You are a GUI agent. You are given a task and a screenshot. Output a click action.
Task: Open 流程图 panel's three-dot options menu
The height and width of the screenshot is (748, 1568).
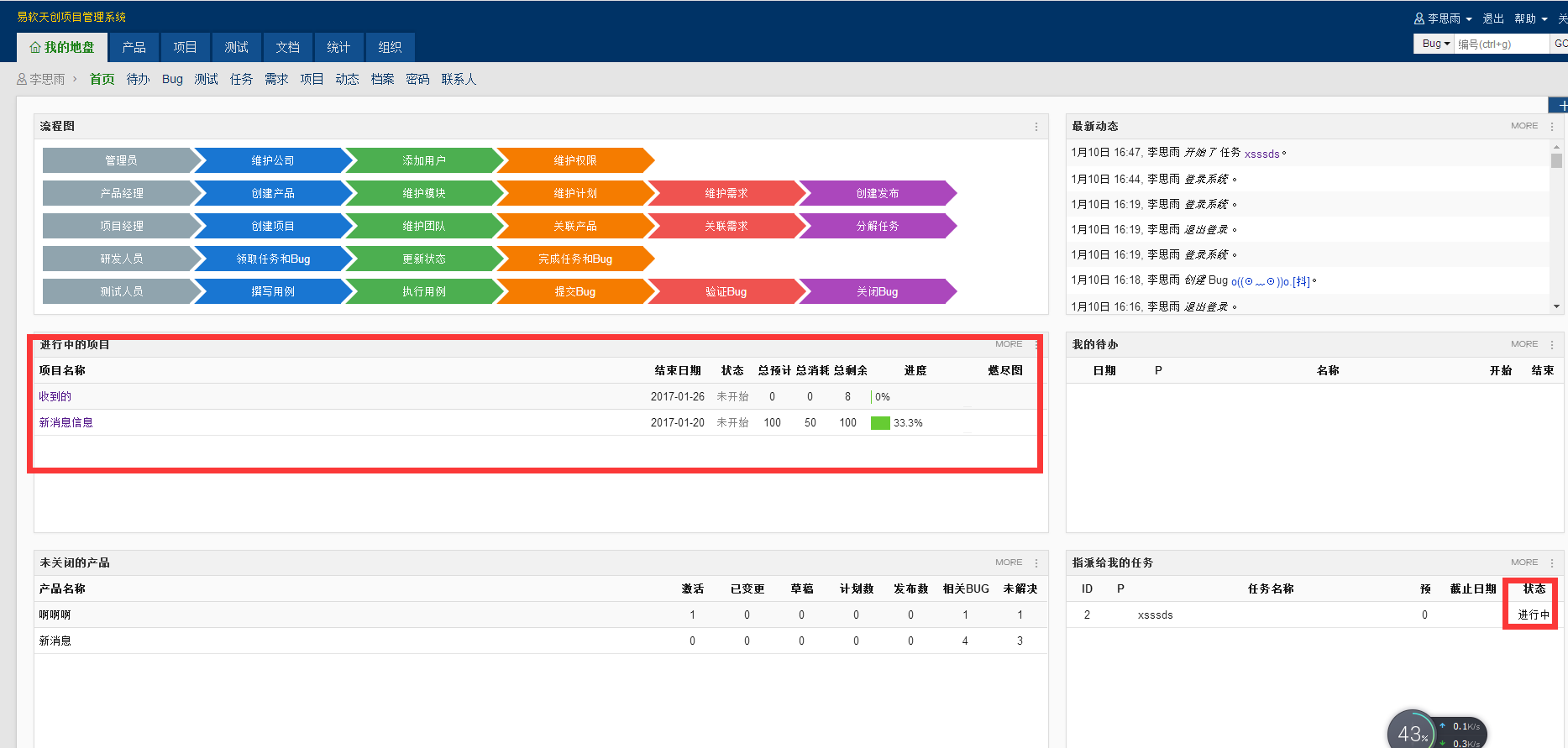(1036, 127)
